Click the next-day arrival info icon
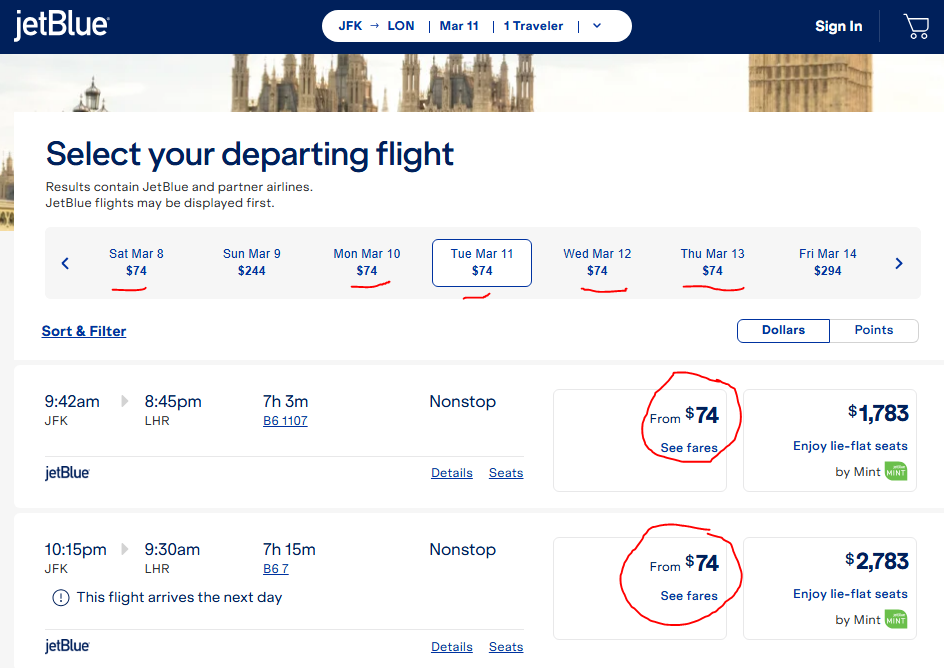Screen dimensions: 944x668 (61, 598)
